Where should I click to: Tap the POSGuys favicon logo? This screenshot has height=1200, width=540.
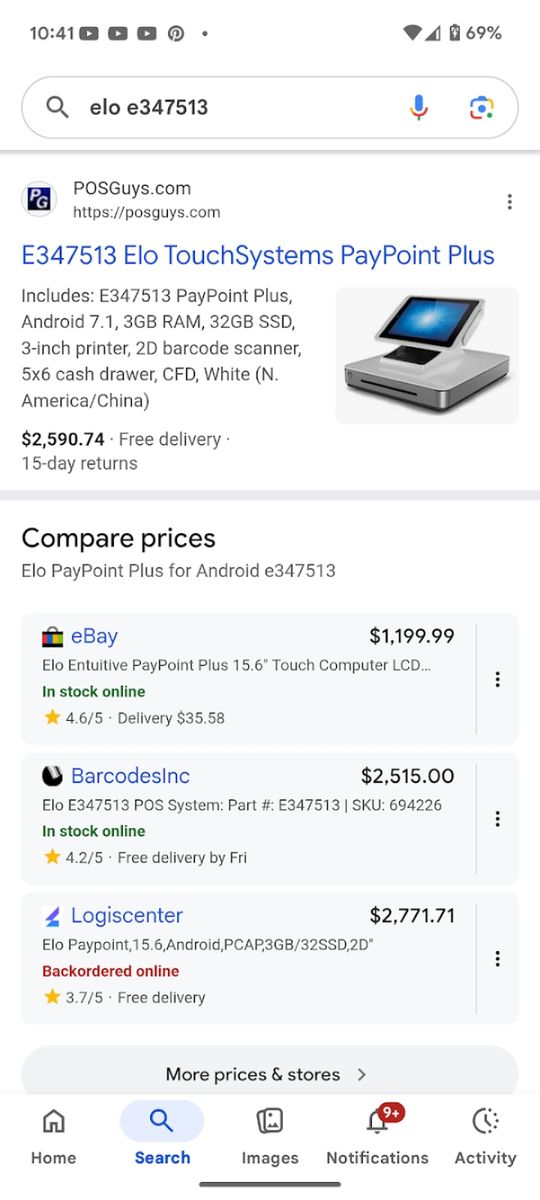(x=39, y=199)
